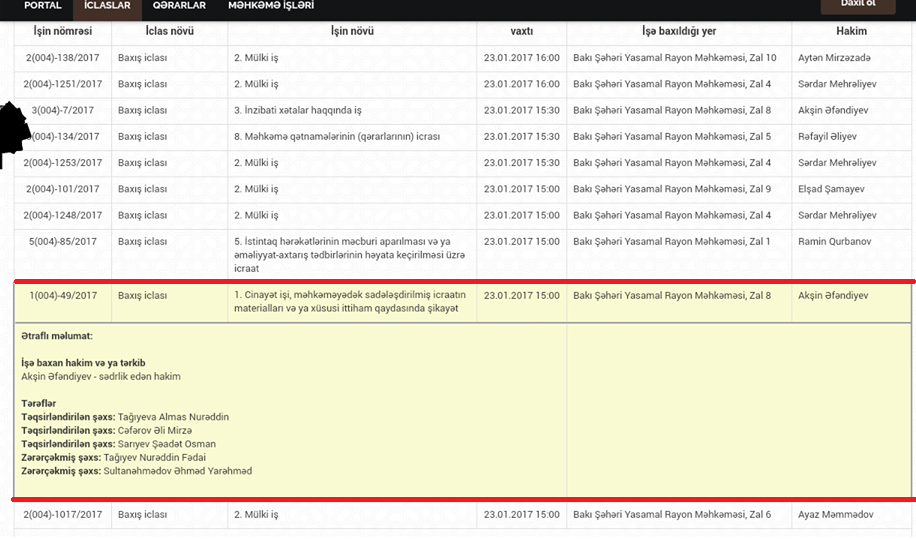Click accused person Sarıyev Şəadət Osman

pos(167,444)
